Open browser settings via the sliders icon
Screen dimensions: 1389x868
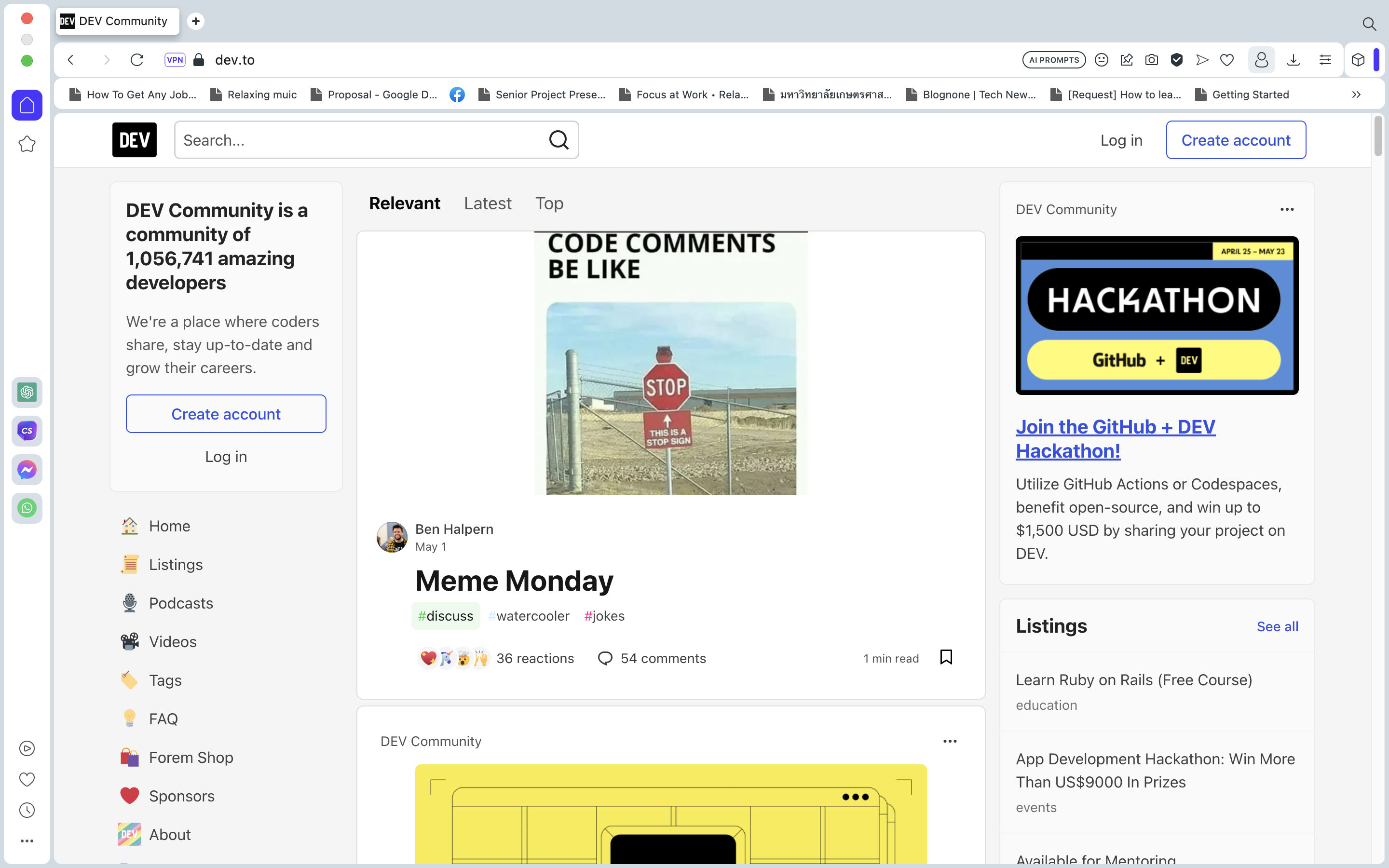[x=1325, y=59]
